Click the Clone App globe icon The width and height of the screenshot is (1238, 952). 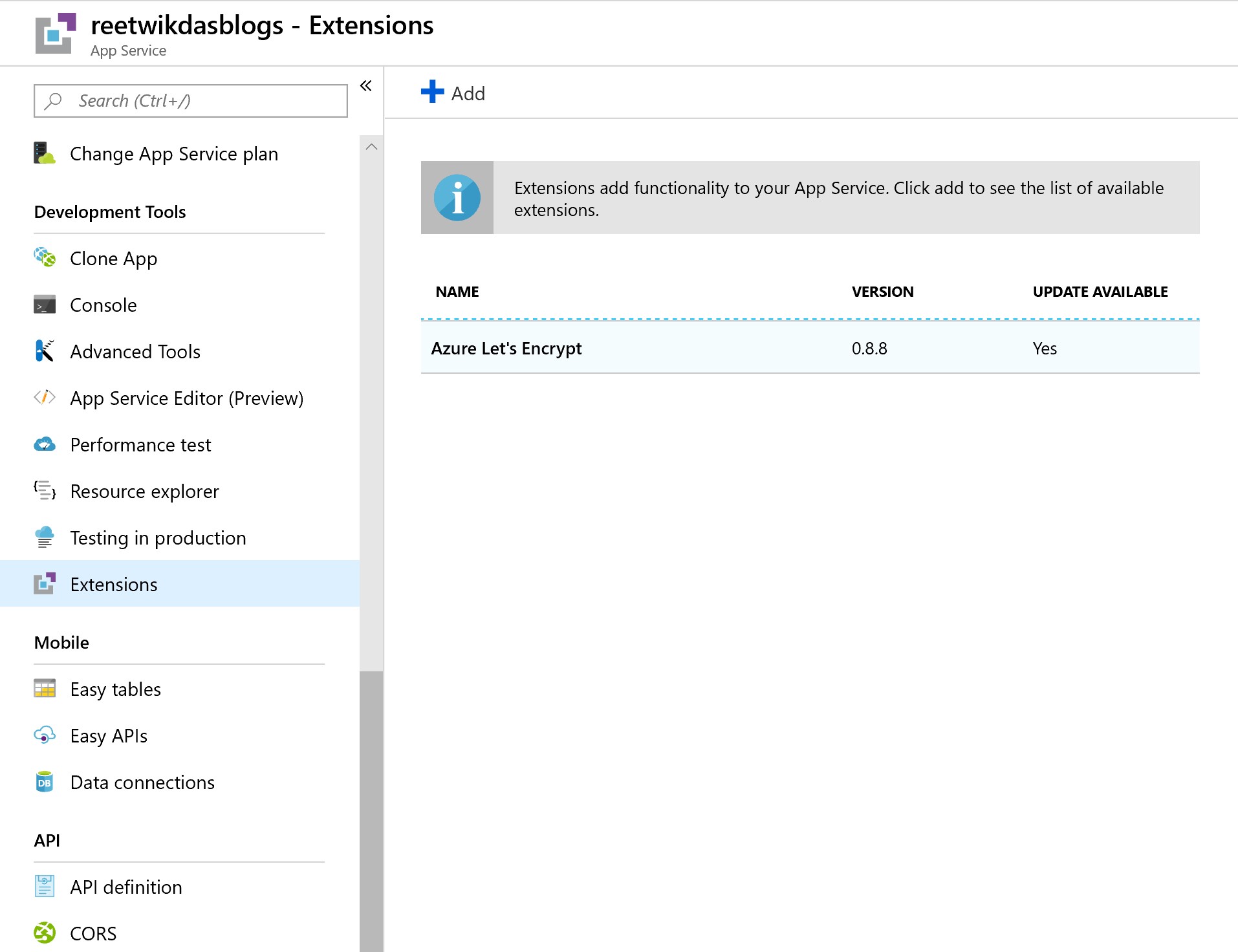[x=45, y=257]
